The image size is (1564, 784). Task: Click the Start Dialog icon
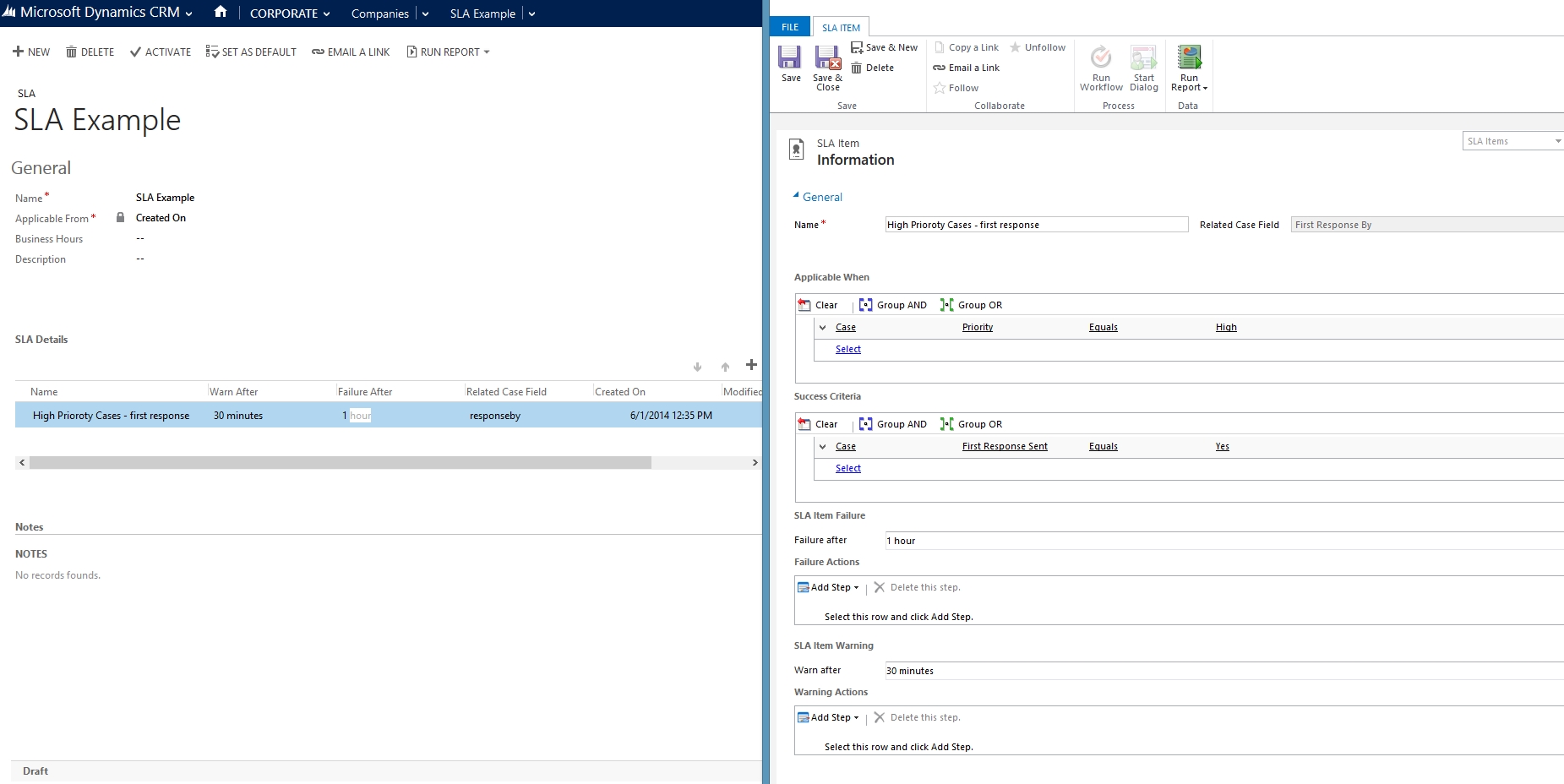[x=1143, y=58]
